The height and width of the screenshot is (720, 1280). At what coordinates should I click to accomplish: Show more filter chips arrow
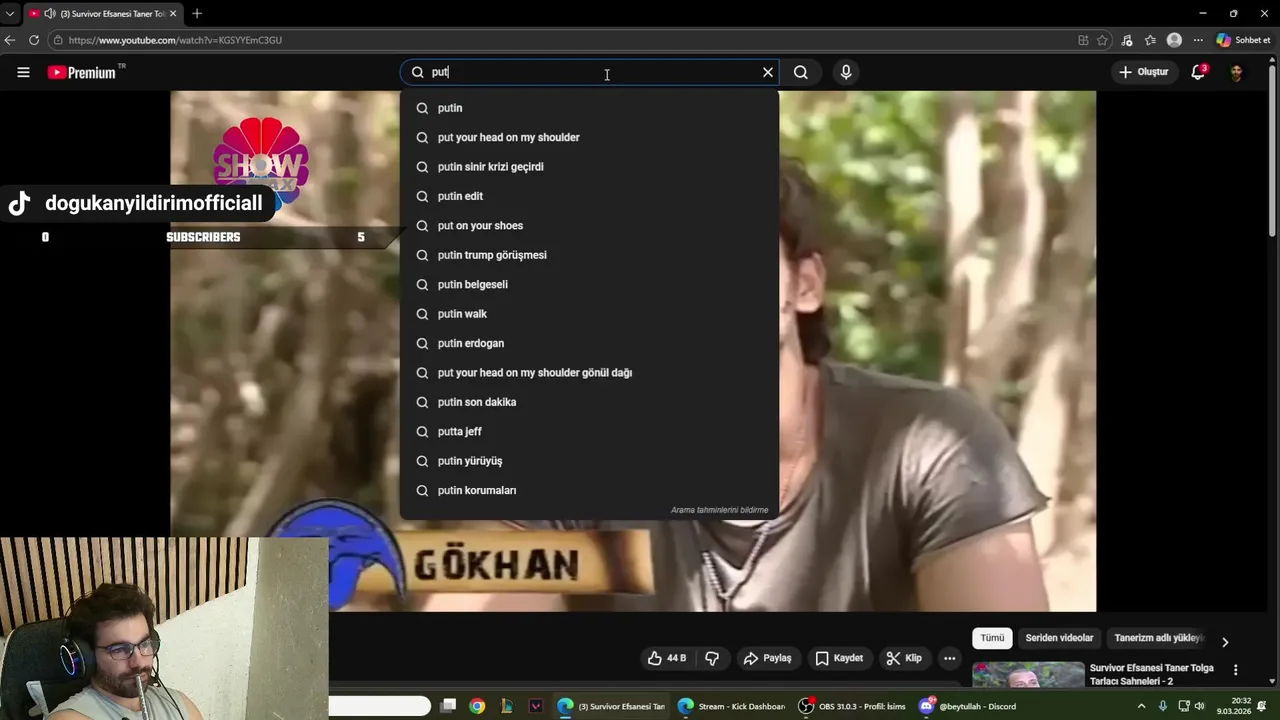[x=1225, y=642]
